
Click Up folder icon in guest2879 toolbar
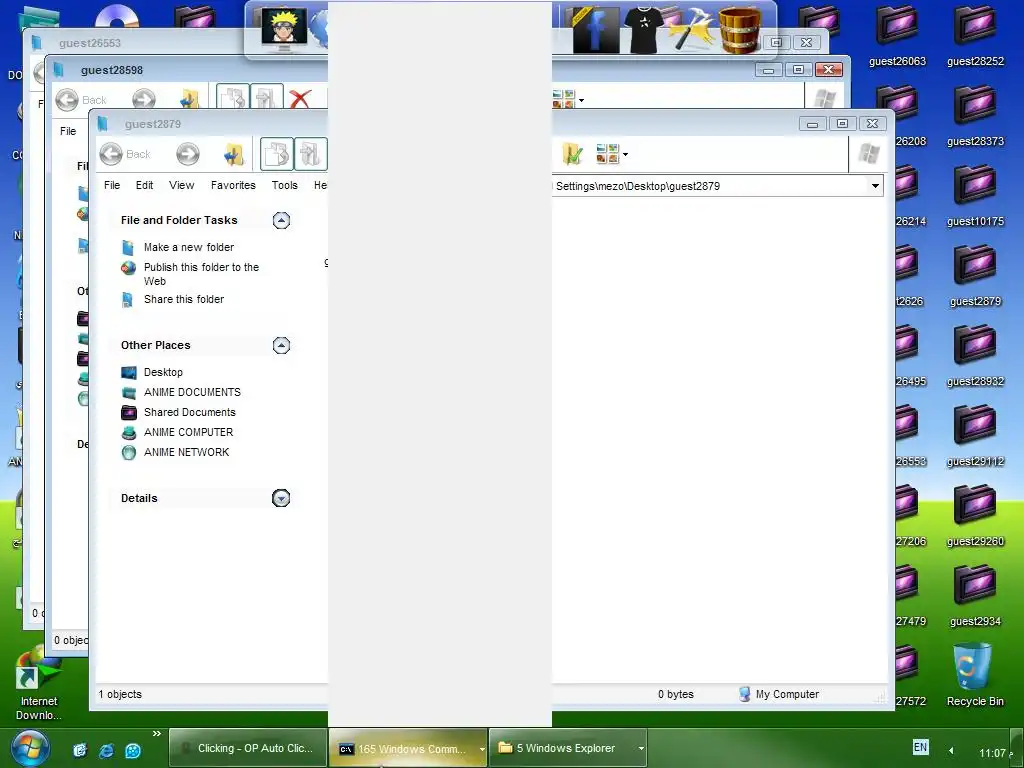[x=233, y=155]
